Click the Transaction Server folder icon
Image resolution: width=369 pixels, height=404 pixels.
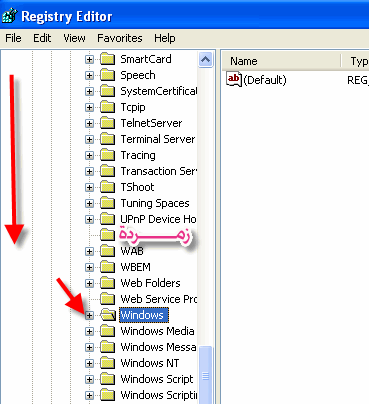click(107, 171)
